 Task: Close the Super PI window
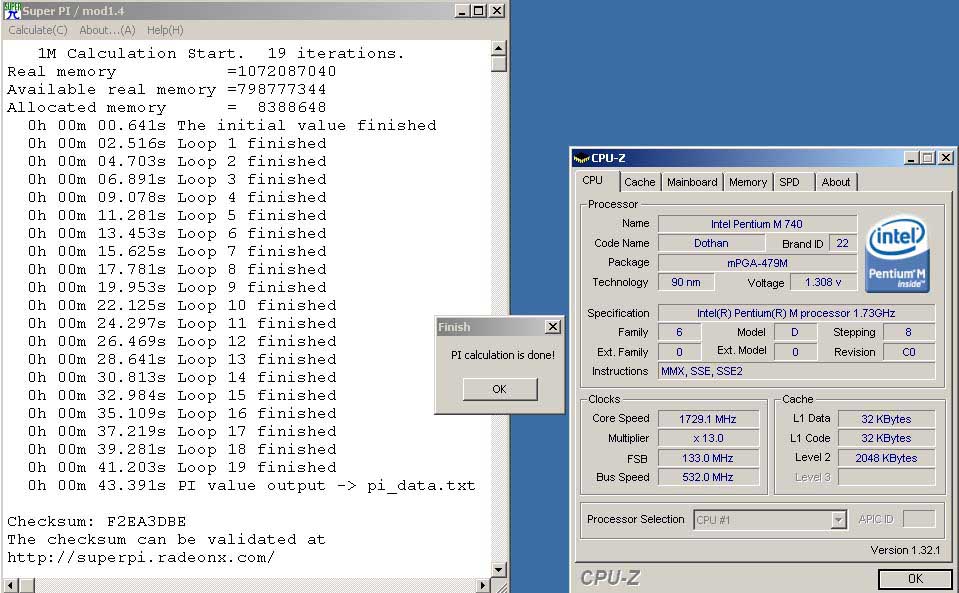tap(497, 10)
